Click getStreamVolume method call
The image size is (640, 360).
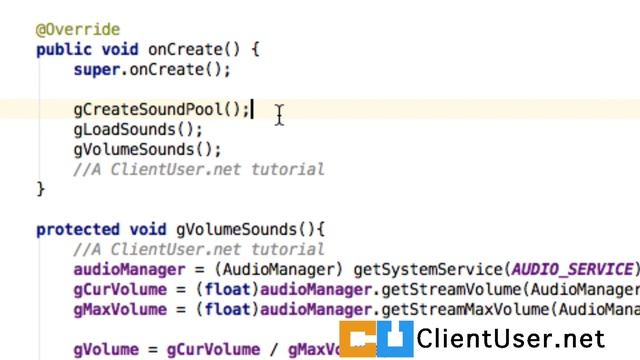click(x=451, y=290)
